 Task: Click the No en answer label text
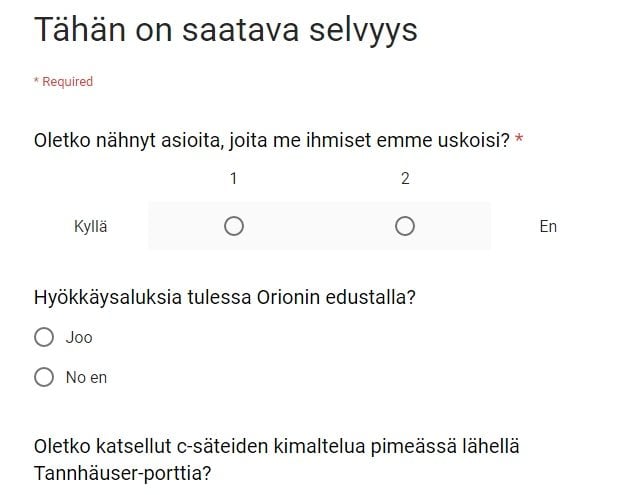coord(87,377)
